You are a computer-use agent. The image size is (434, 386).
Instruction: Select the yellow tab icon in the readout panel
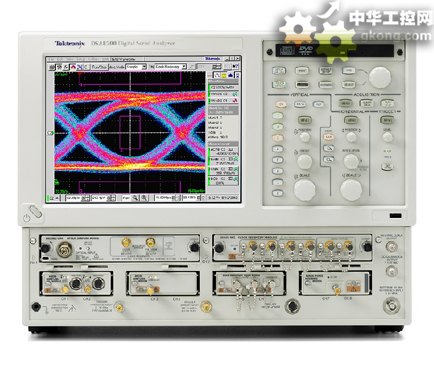point(224,75)
